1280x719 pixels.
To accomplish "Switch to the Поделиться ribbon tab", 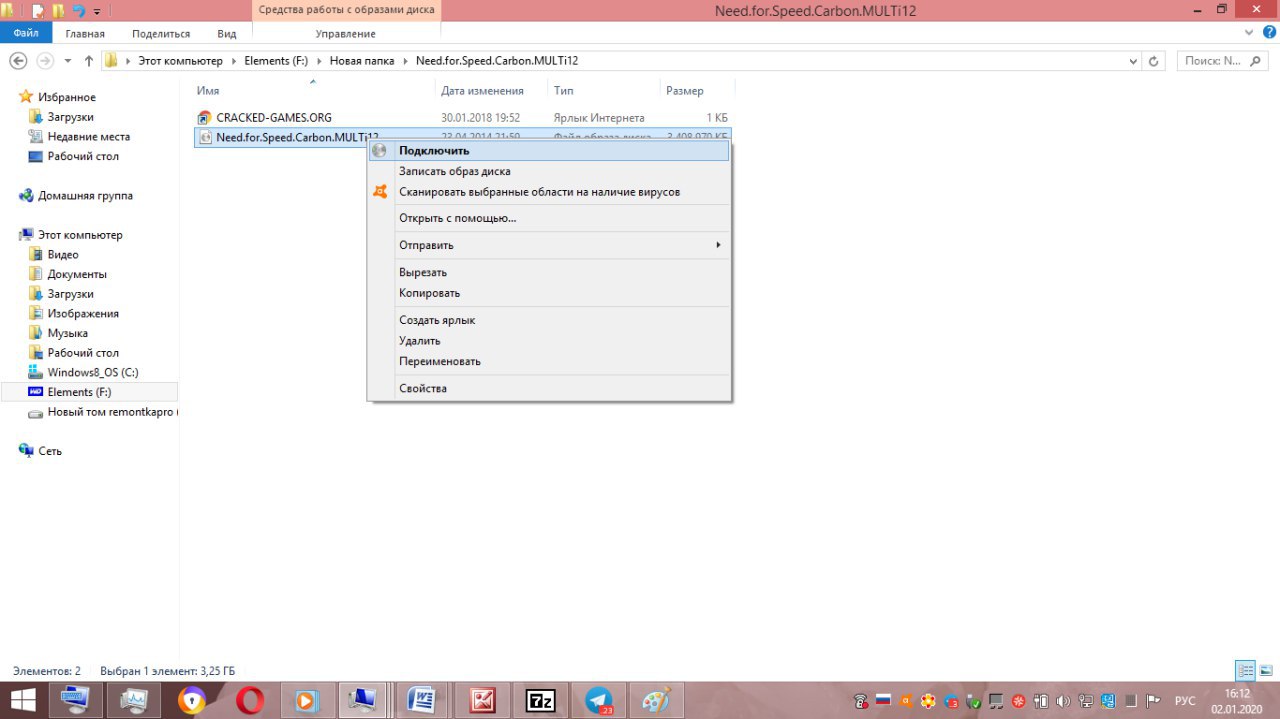I will coord(161,33).
